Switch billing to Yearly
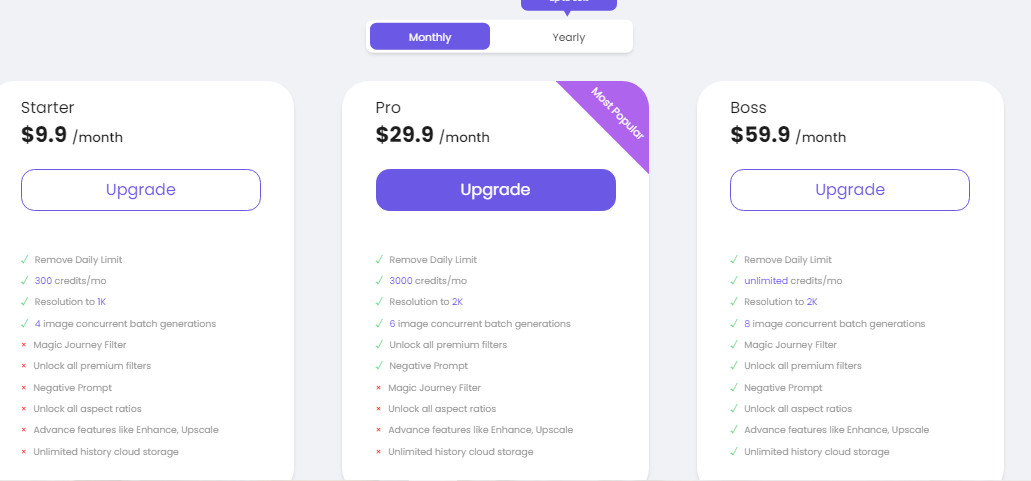 point(568,37)
